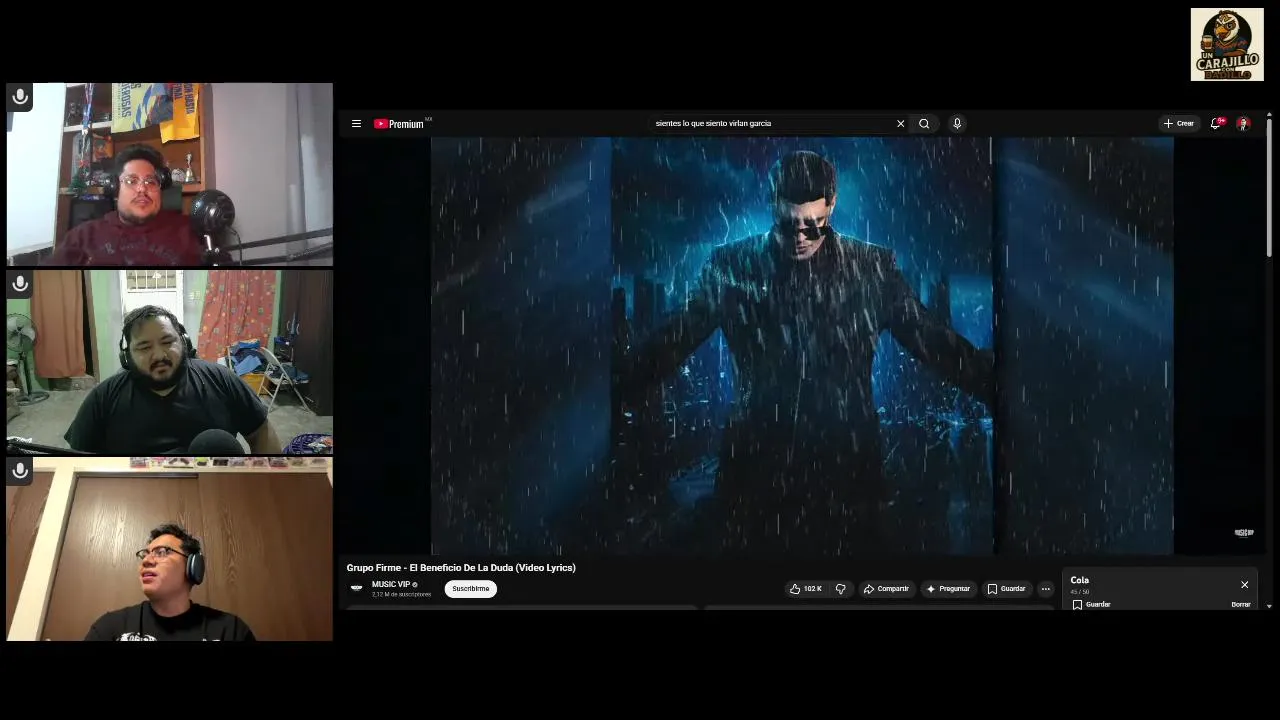The width and height of the screenshot is (1280, 720).
Task: Open the YouTube hamburger guide menu
Action: pos(356,124)
